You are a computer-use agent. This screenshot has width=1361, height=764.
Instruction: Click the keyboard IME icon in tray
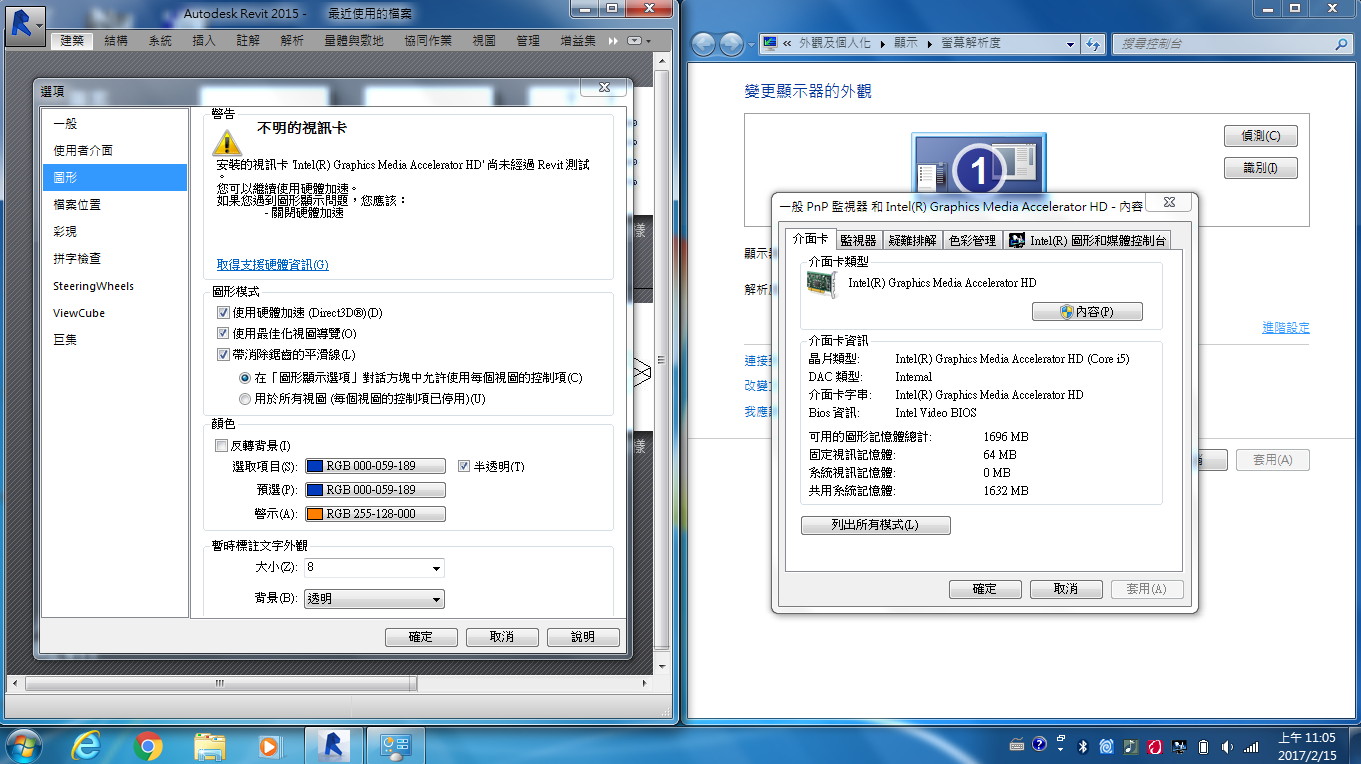click(1017, 746)
